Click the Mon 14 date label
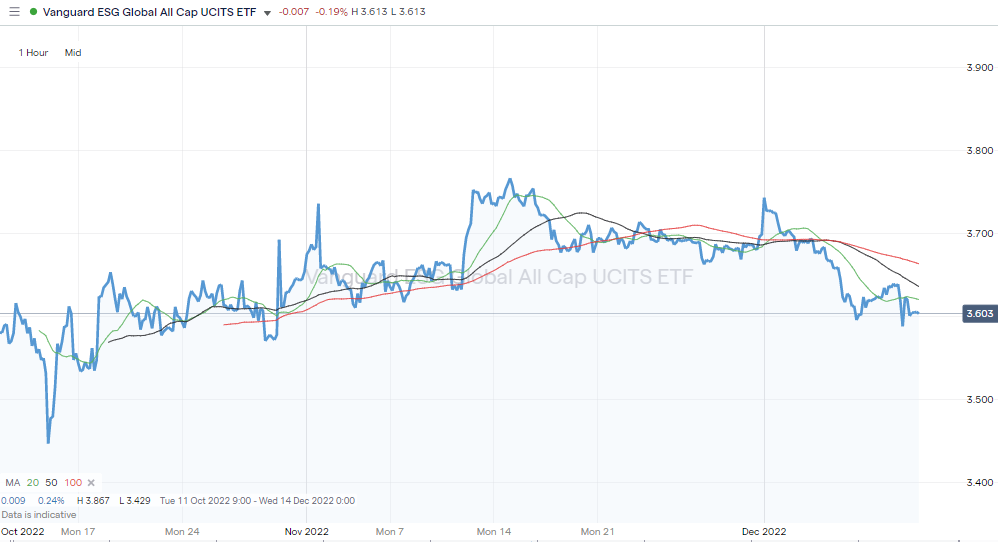This screenshot has width=998, height=542. point(493,531)
